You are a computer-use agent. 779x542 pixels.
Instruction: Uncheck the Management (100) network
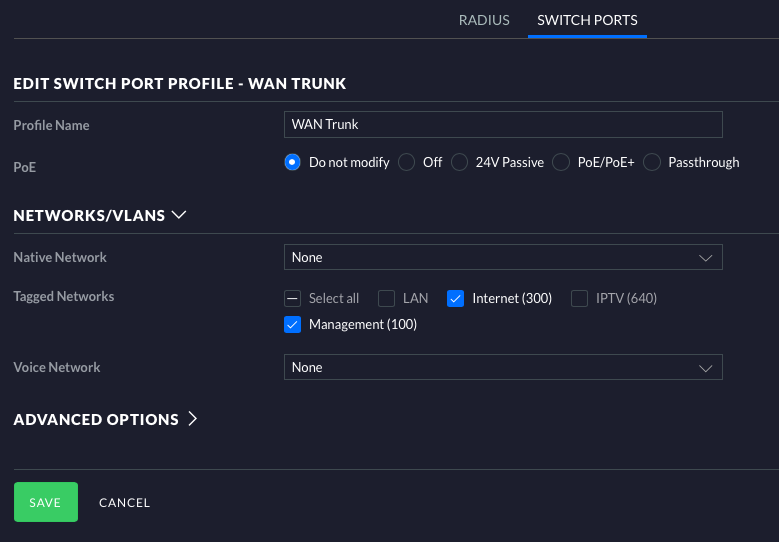pos(293,324)
